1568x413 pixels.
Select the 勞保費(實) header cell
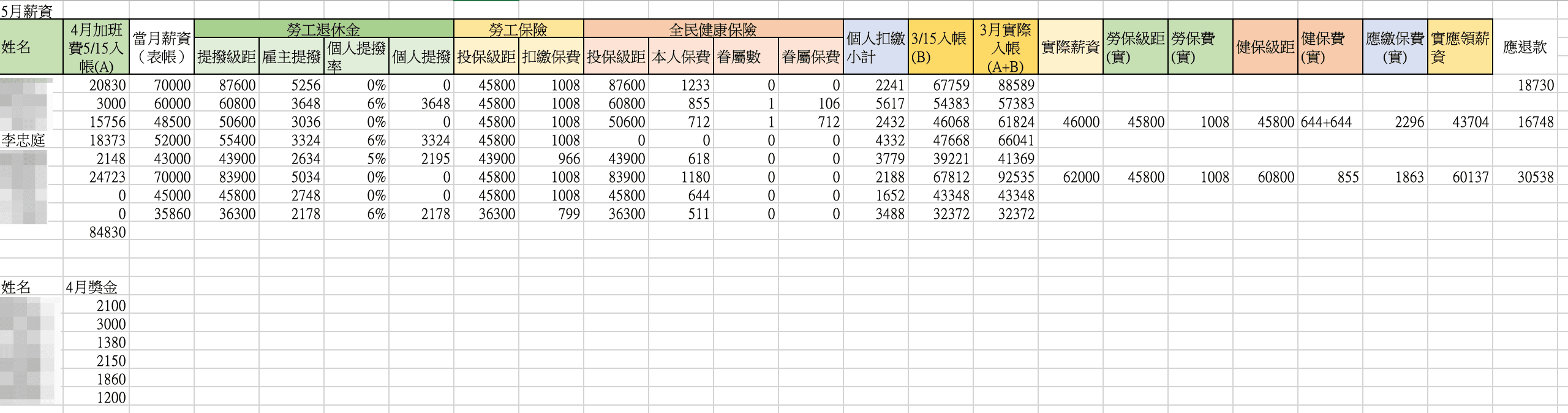tap(1200, 47)
